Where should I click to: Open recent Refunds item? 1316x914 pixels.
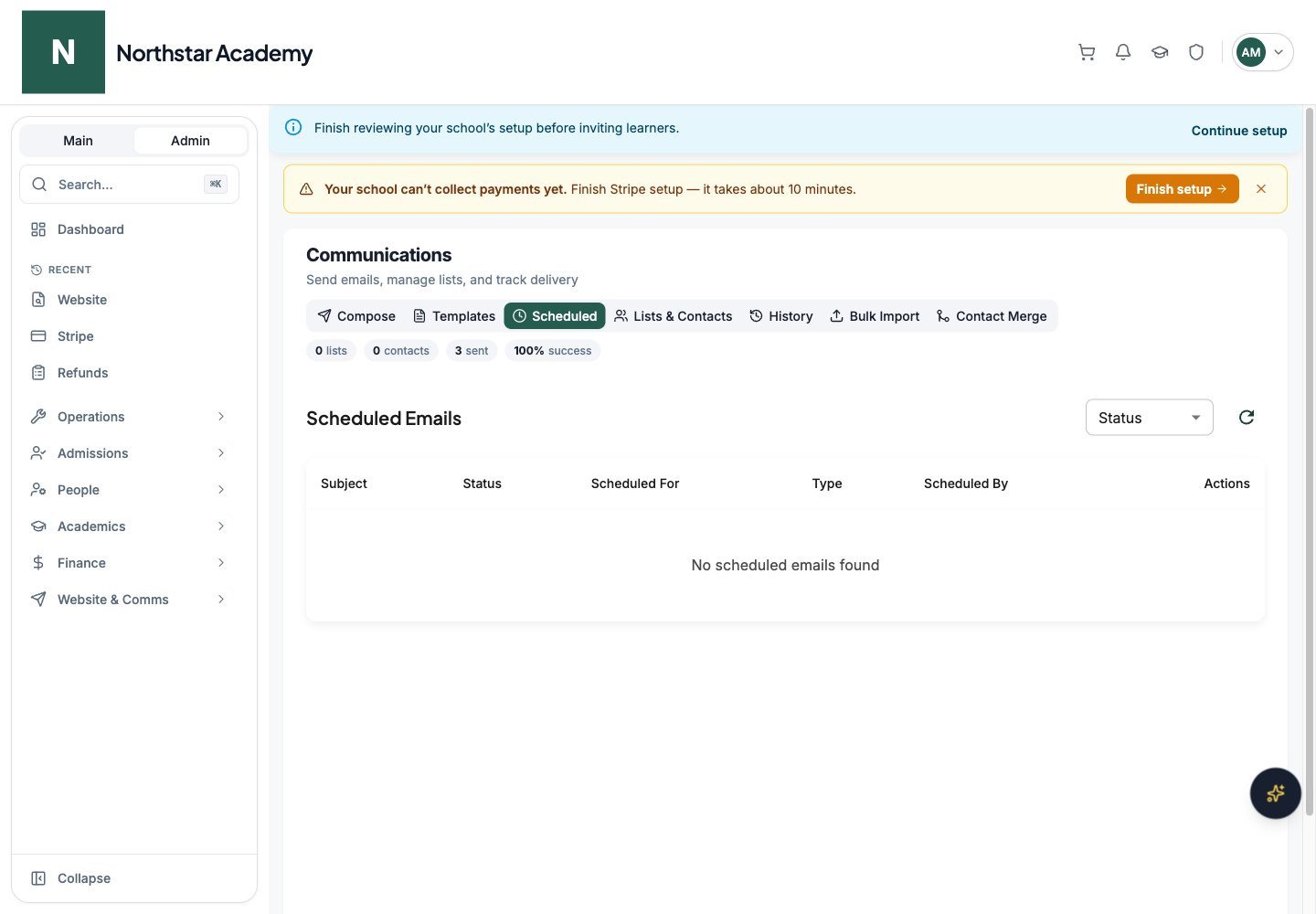point(129,373)
